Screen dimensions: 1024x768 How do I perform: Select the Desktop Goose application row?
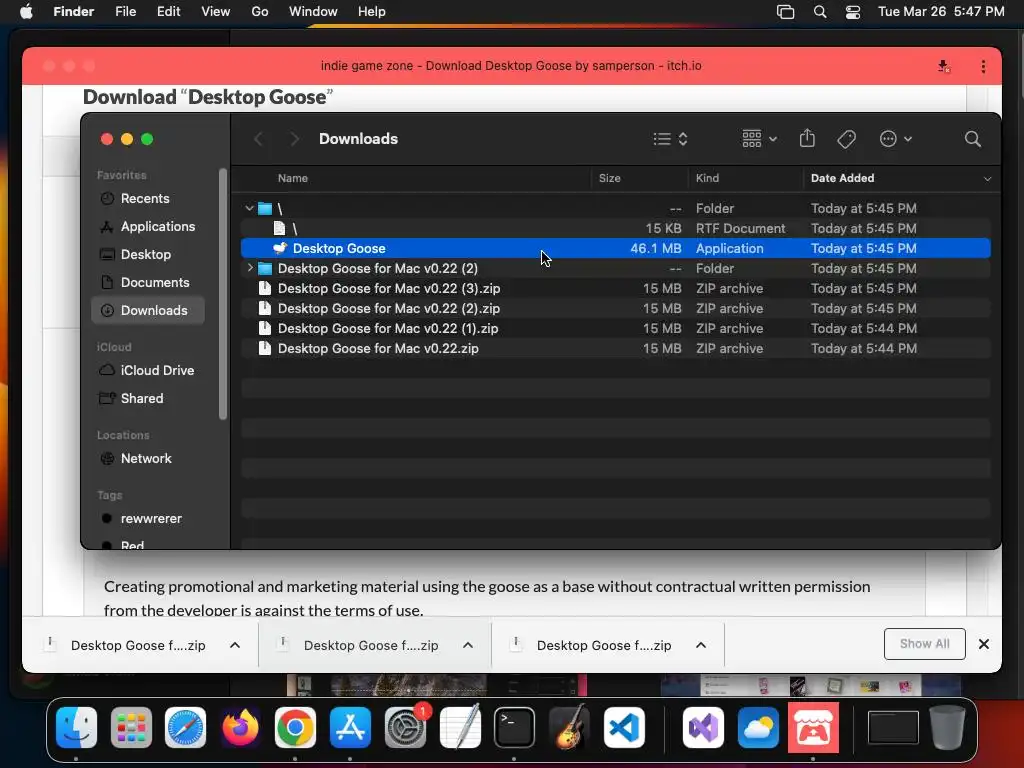[616, 248]
